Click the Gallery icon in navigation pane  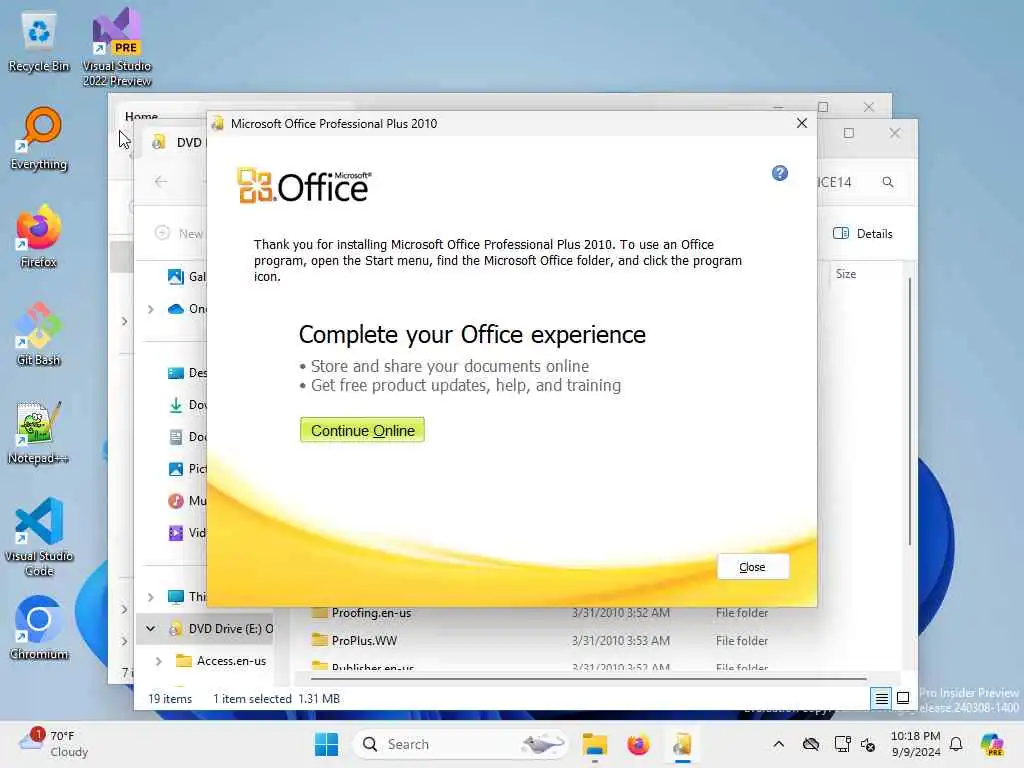point(176,277)
